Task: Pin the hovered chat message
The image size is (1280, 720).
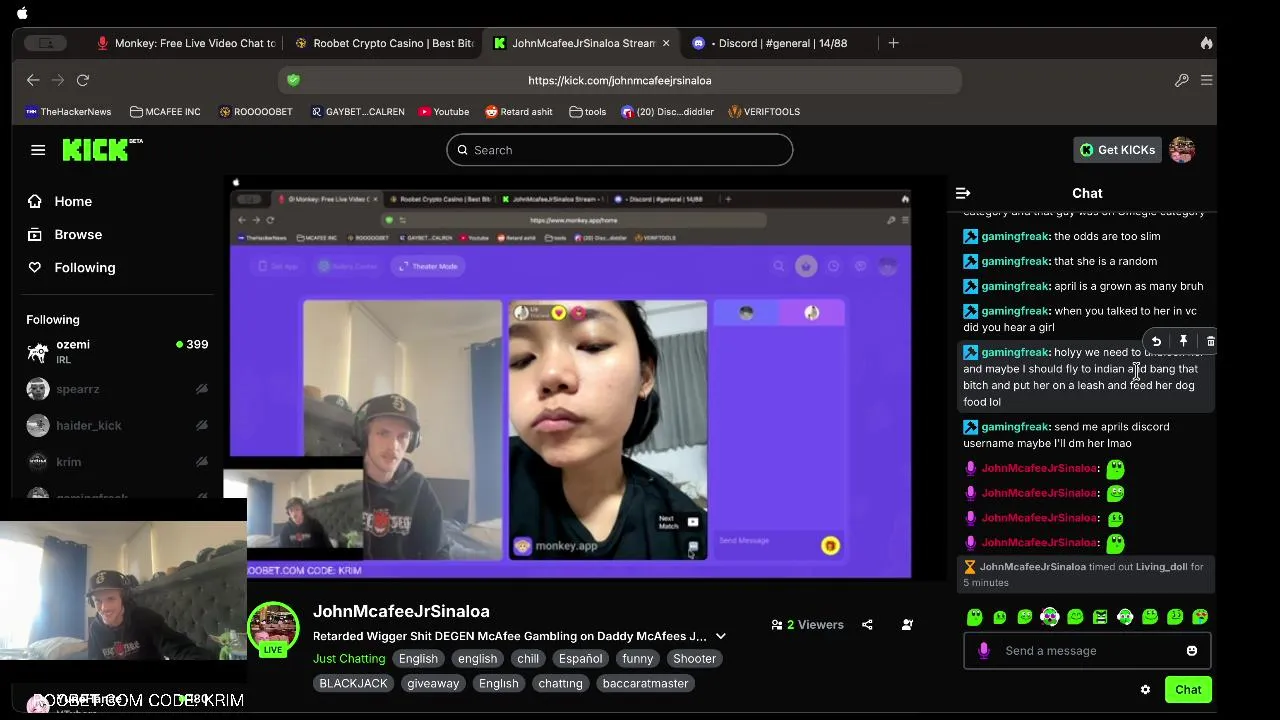Action: 1183,341
